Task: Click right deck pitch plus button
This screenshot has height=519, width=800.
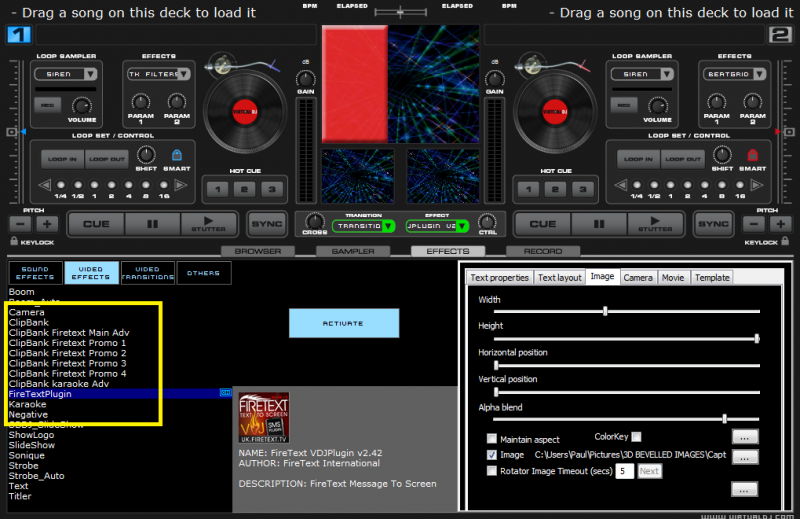Action: 781,224
